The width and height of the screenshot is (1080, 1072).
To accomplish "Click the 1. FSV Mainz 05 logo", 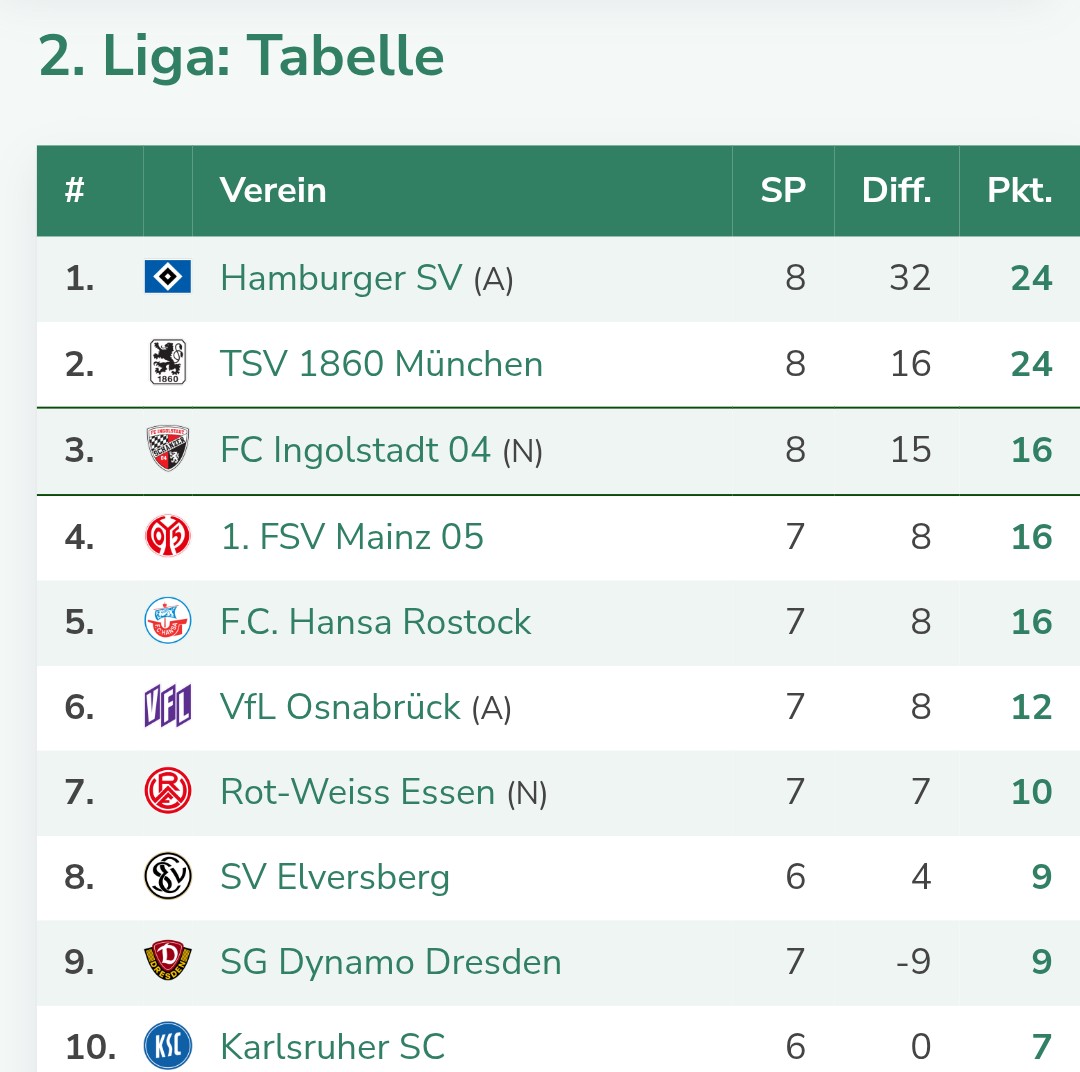I will 168,536.
